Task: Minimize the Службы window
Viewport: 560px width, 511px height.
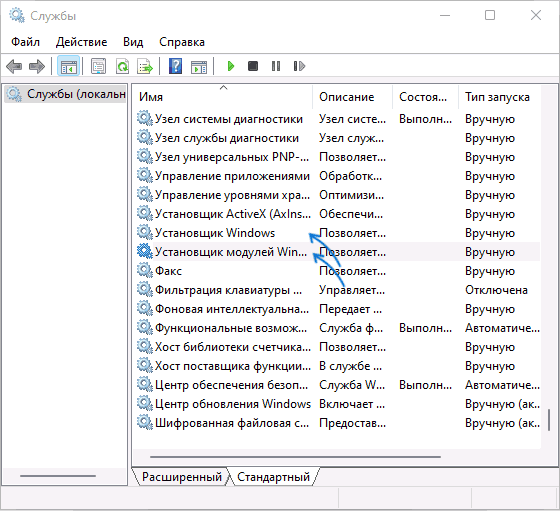Action: (x=445, y=15)
